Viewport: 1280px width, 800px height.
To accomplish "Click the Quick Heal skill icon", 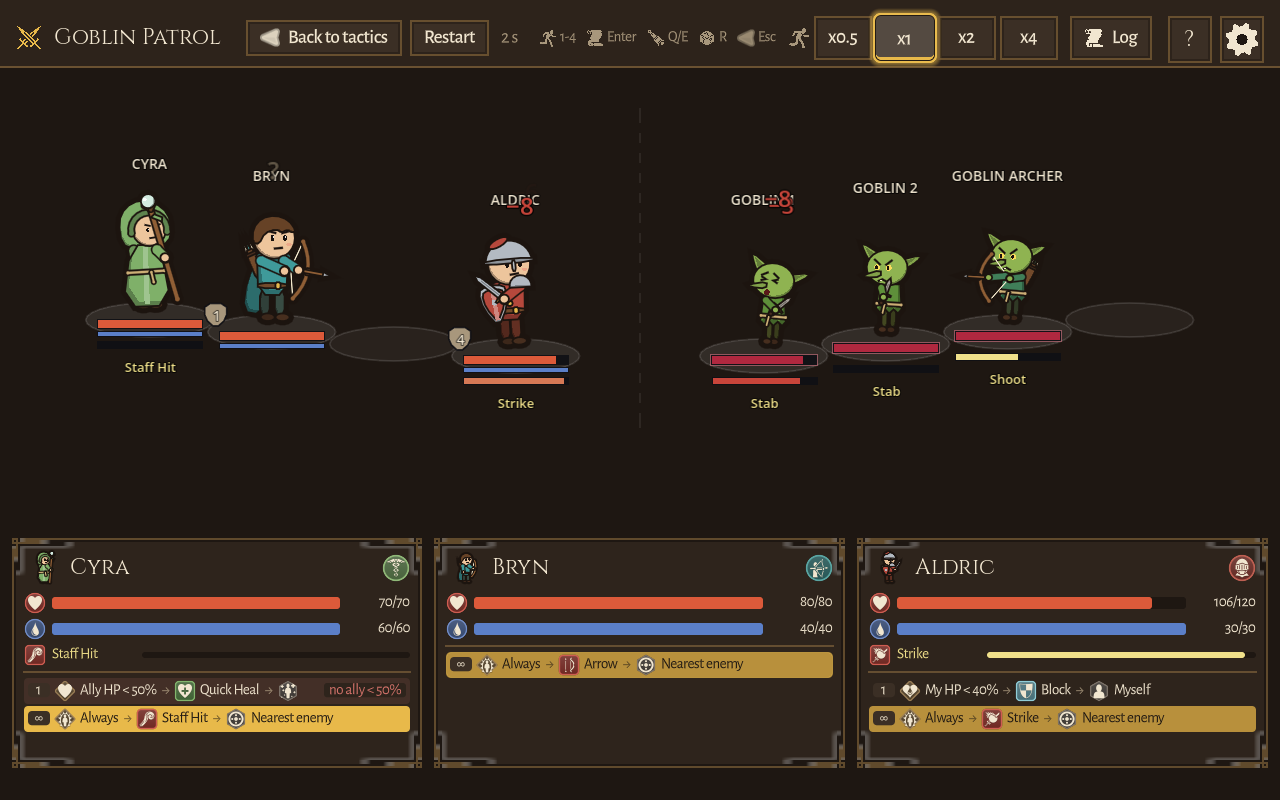I will pyautogui.click(x=185, y=690).
